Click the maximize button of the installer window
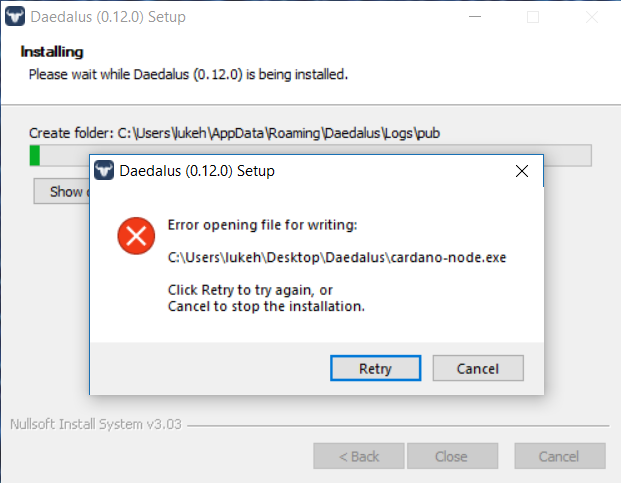 (533, 17)
